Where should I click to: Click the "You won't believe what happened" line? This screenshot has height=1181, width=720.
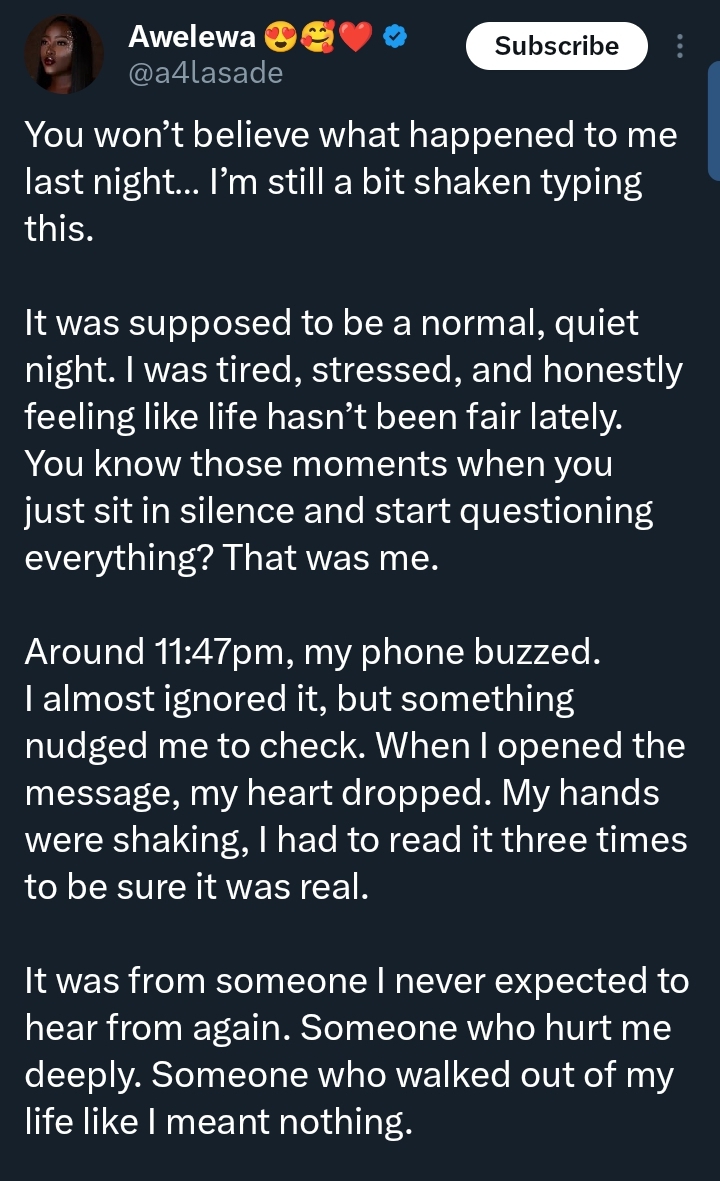tap(350, 136)
